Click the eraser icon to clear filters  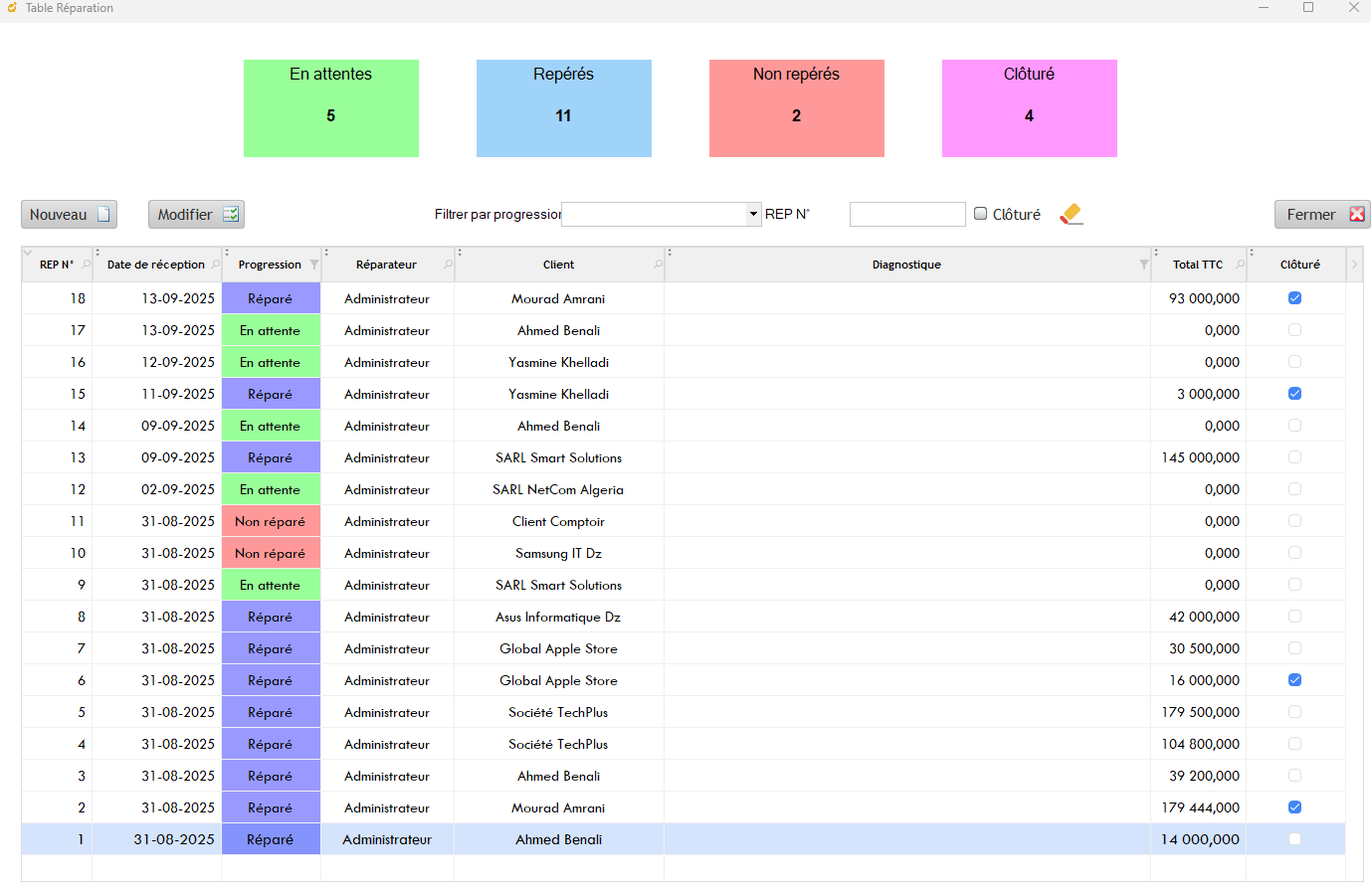click(x=1071, y=214)
